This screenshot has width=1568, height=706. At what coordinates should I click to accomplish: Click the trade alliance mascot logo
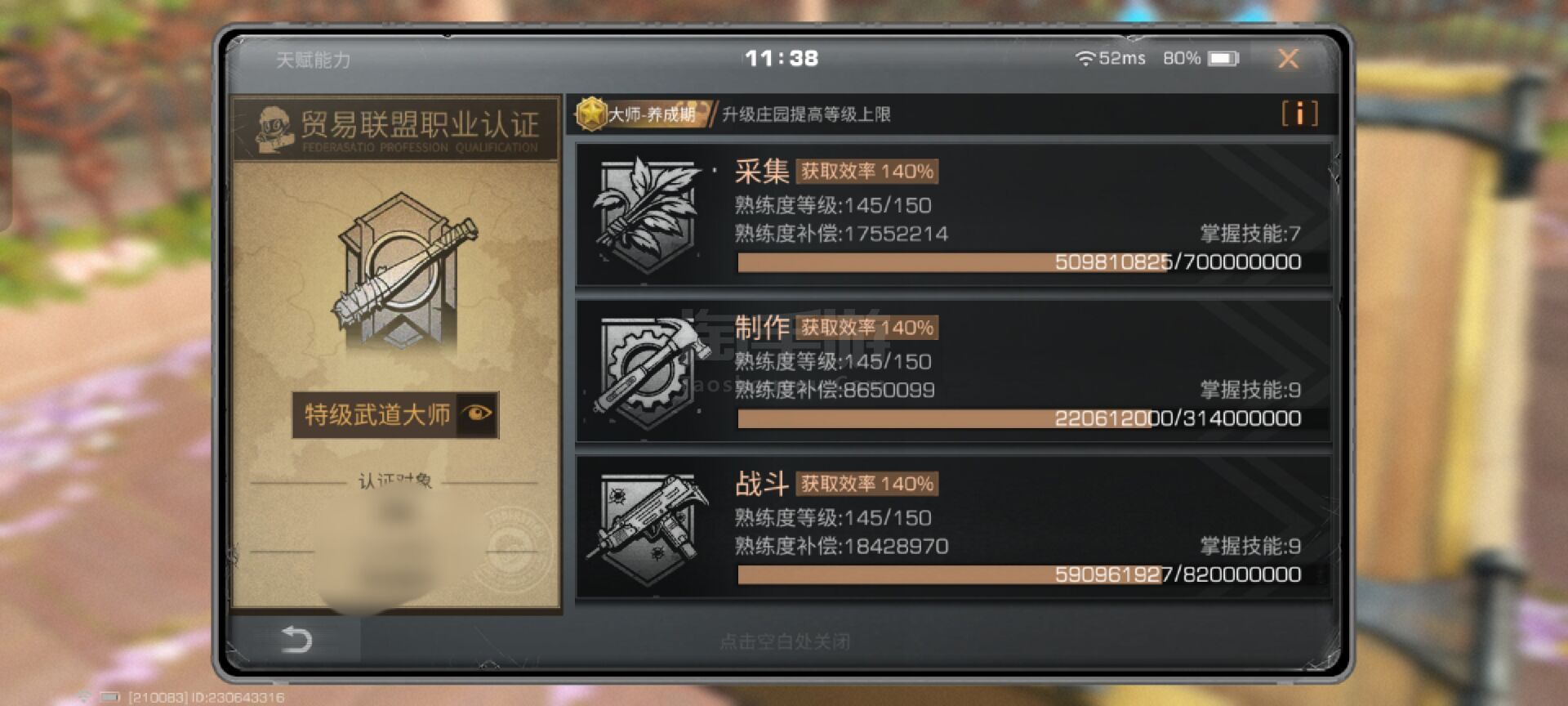(x=275, y=129)
